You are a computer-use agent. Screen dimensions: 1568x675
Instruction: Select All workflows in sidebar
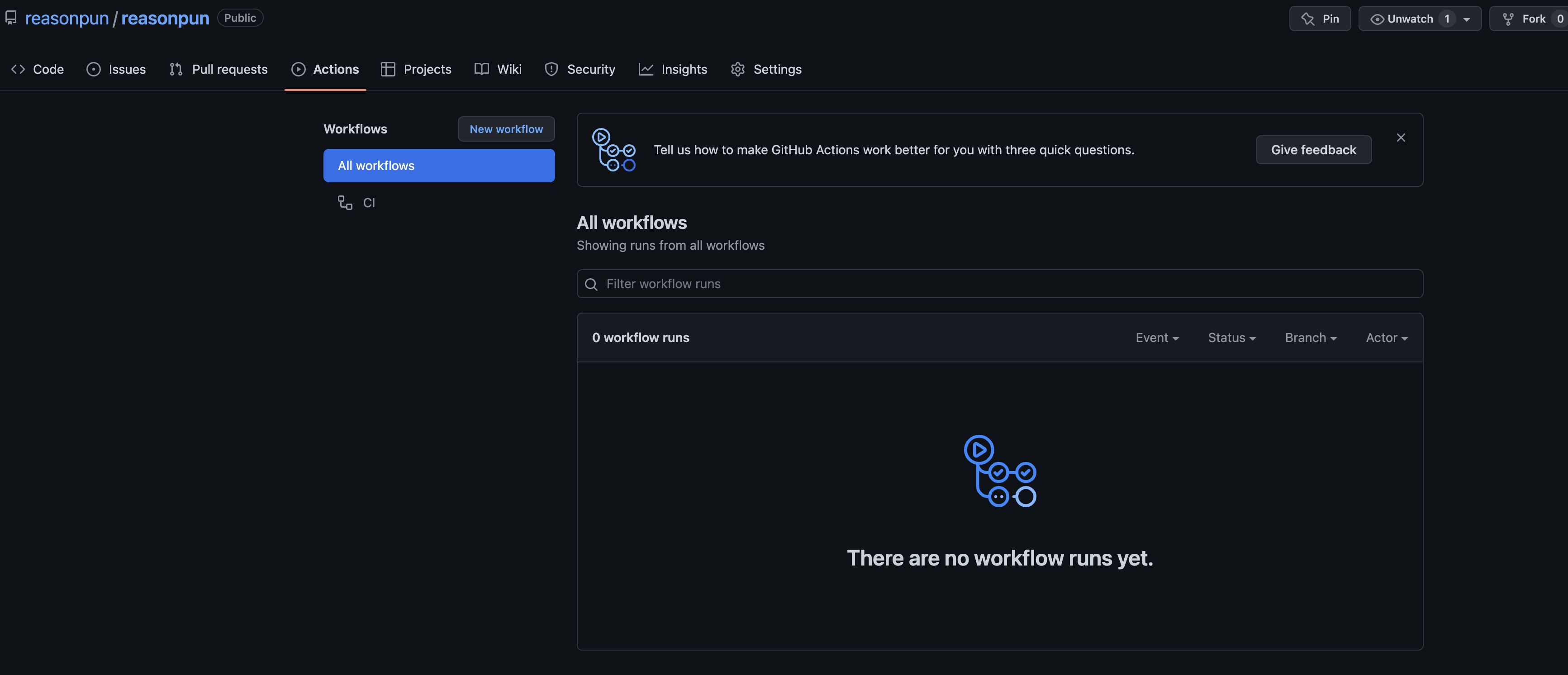click(x=438, y=166)
